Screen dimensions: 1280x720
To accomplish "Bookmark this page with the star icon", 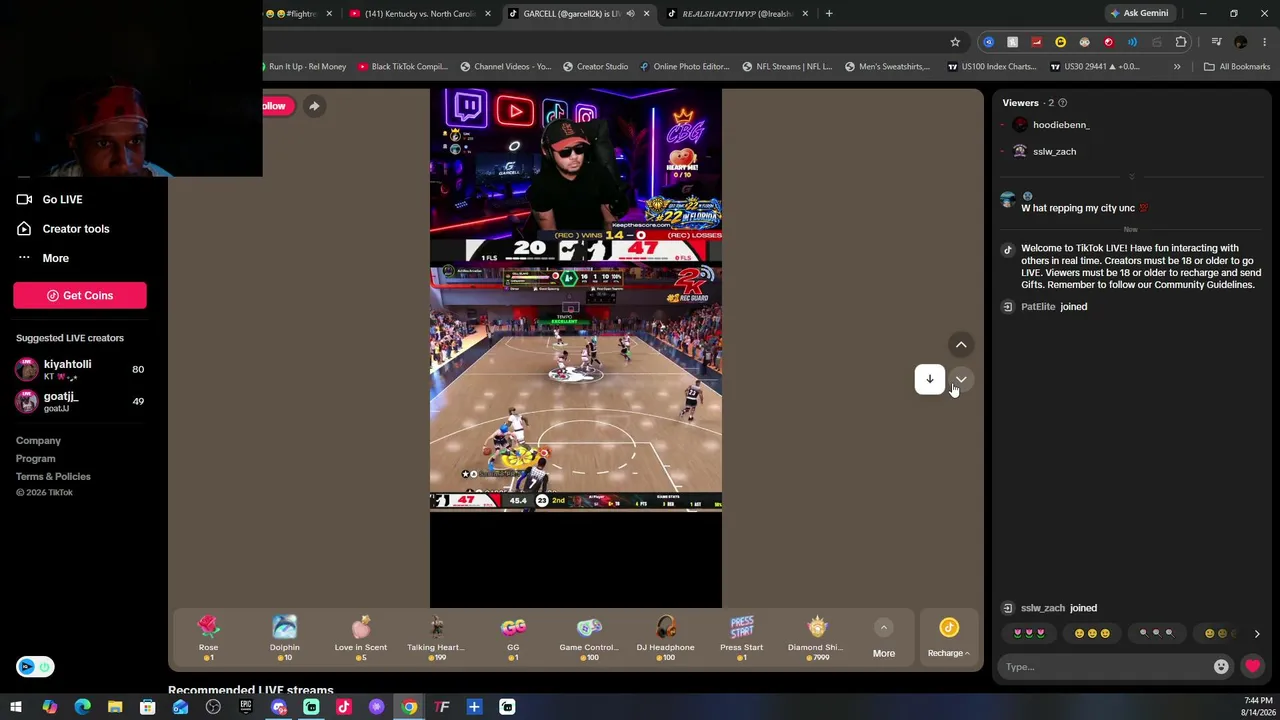I will click(955, 42).
